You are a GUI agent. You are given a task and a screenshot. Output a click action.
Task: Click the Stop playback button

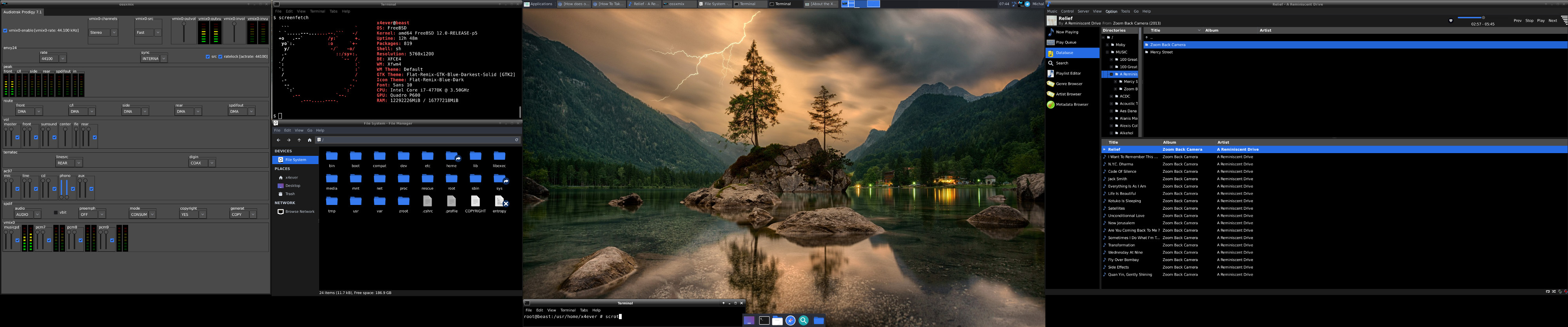(1529, 21)
